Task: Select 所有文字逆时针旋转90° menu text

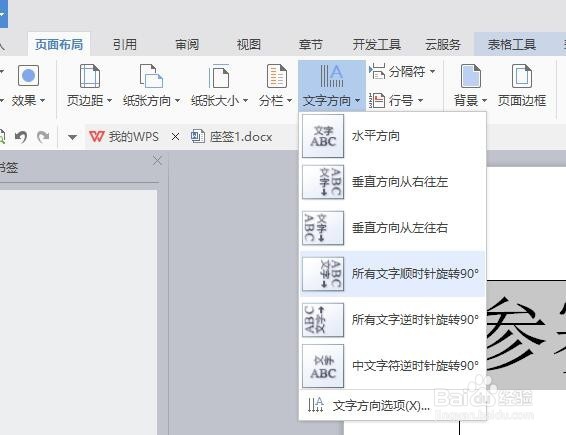Action: (x=415, y=320)
